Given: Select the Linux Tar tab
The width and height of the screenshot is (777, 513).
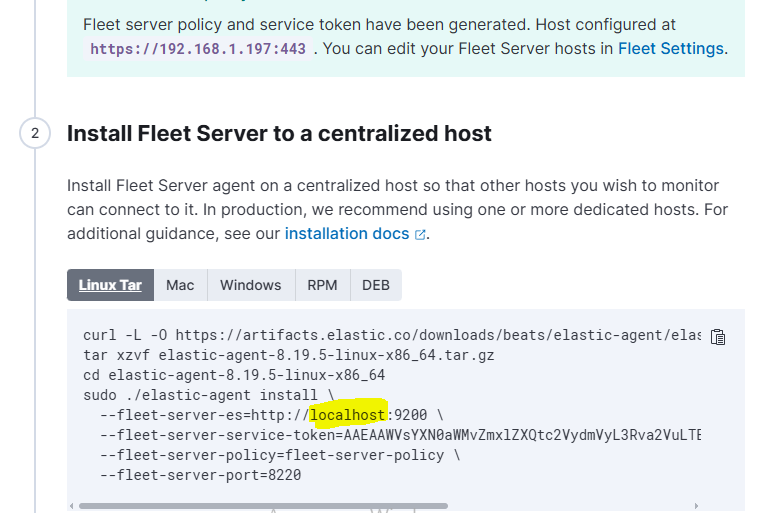Looking at the screenshot, I should click(x=110, y=285).
